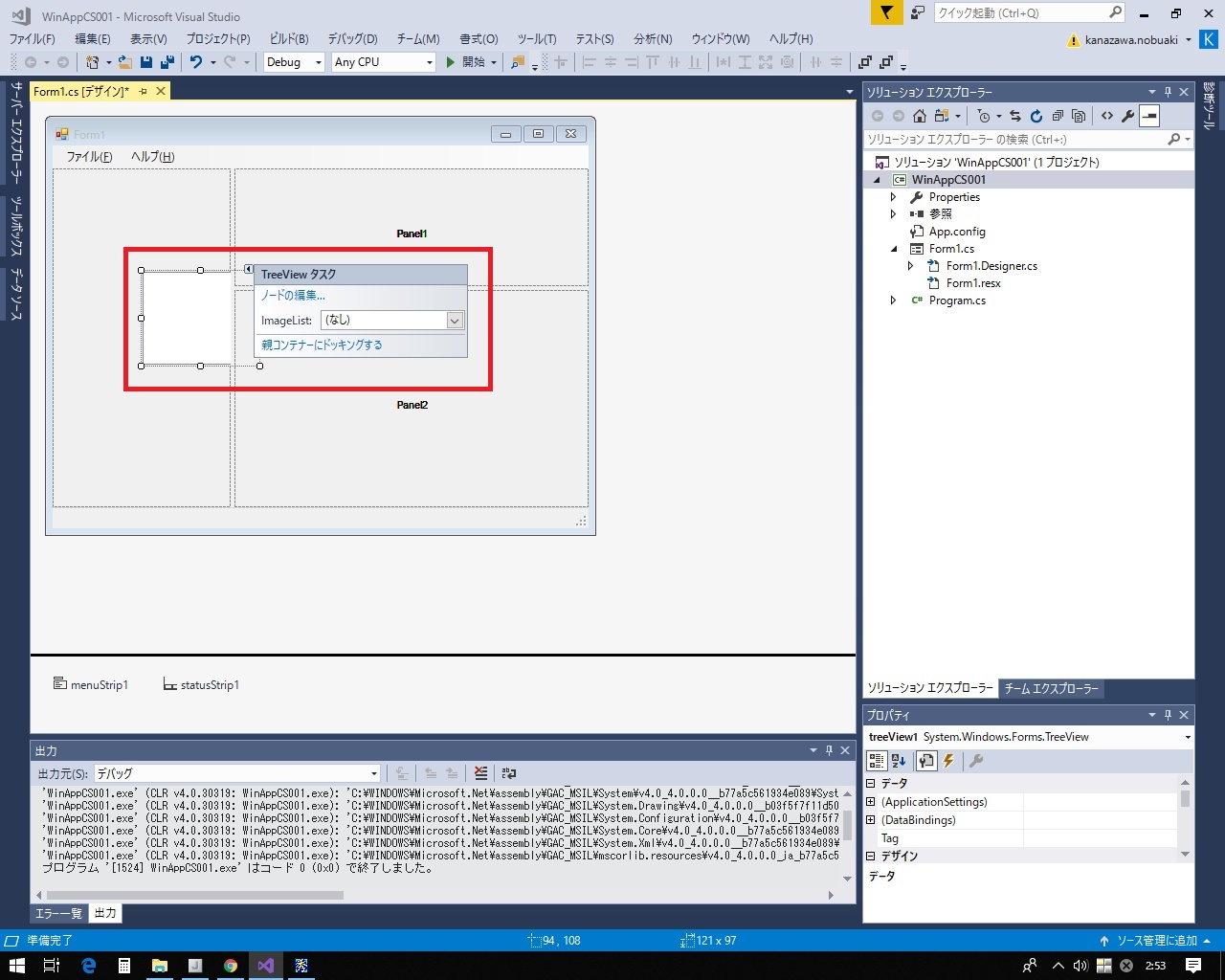Collapse the WinAppCS001 project node
Viewport: 1225px width, 980px height.
coord(877,180)
